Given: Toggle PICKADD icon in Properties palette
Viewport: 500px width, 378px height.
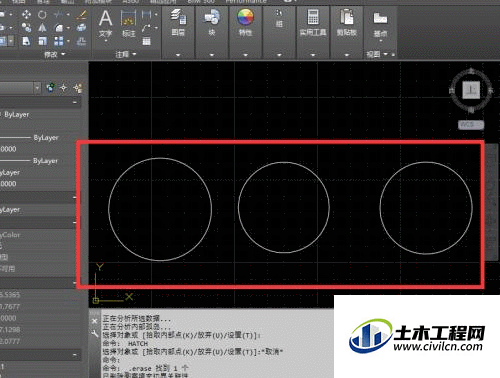Looking at the screenshot, I should (78, 88).
